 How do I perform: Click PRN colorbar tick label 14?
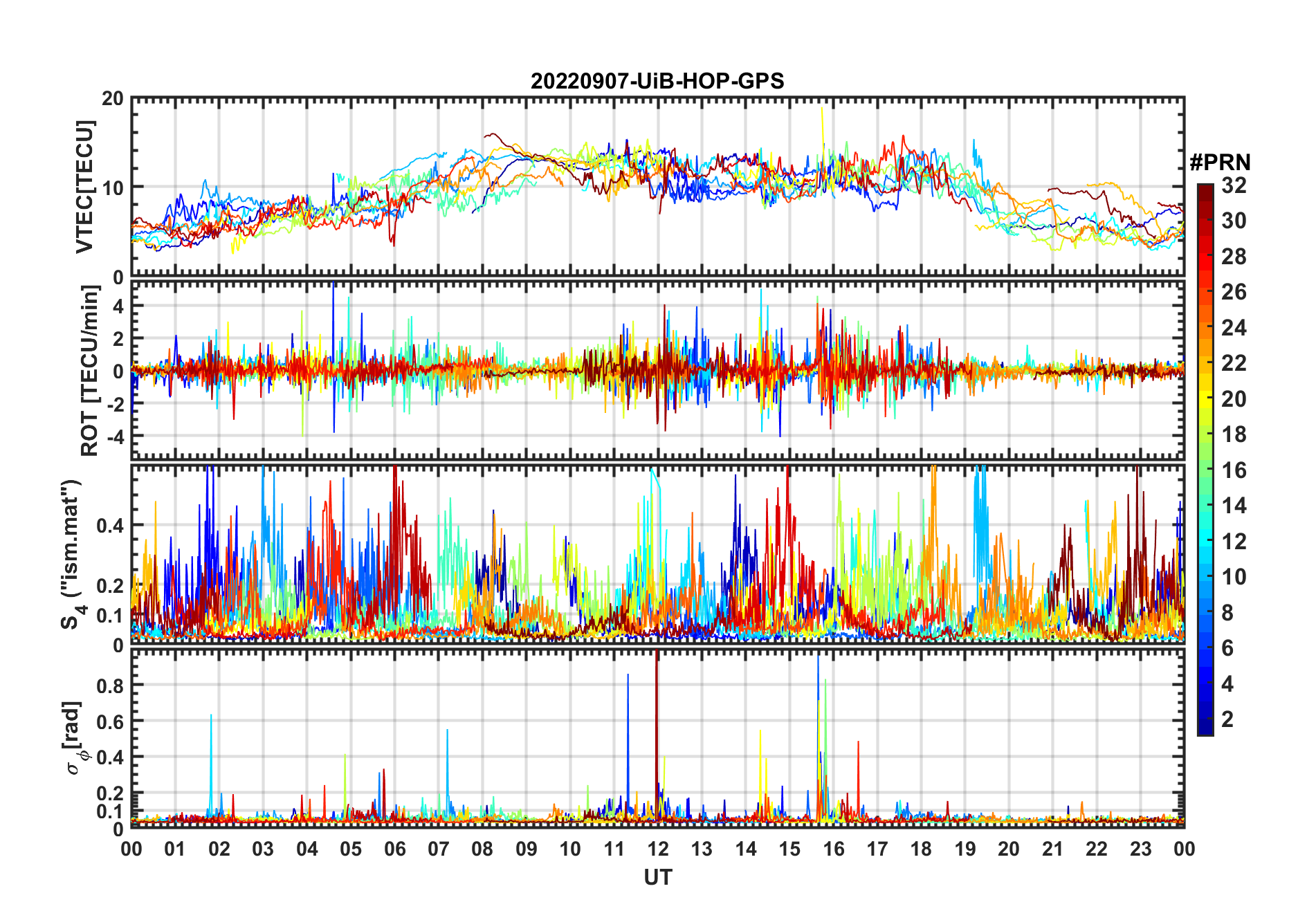click(x=1234, y=506)
